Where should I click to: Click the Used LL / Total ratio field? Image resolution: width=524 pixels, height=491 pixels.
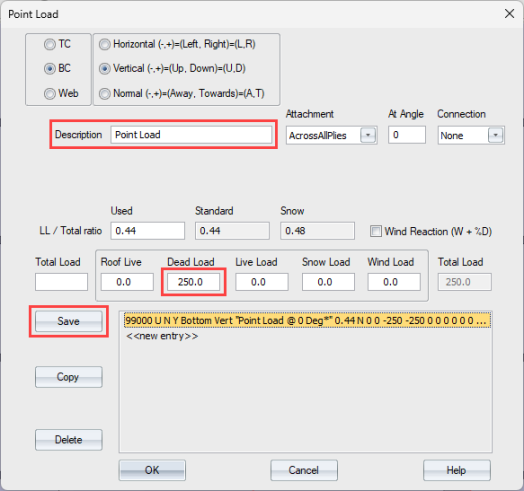(147, 231)
